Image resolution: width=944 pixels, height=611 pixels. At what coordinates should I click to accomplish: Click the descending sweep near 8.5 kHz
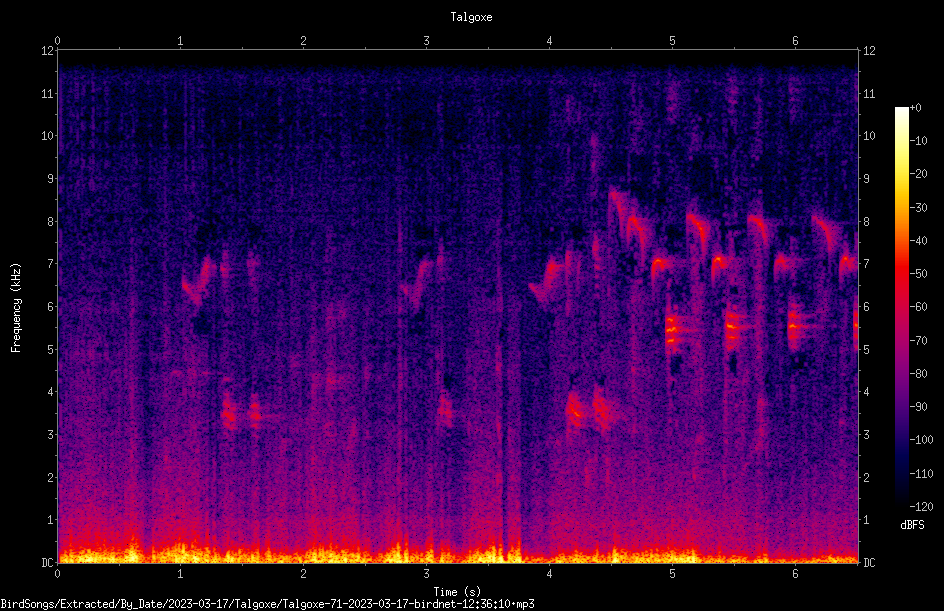point(618,205)
